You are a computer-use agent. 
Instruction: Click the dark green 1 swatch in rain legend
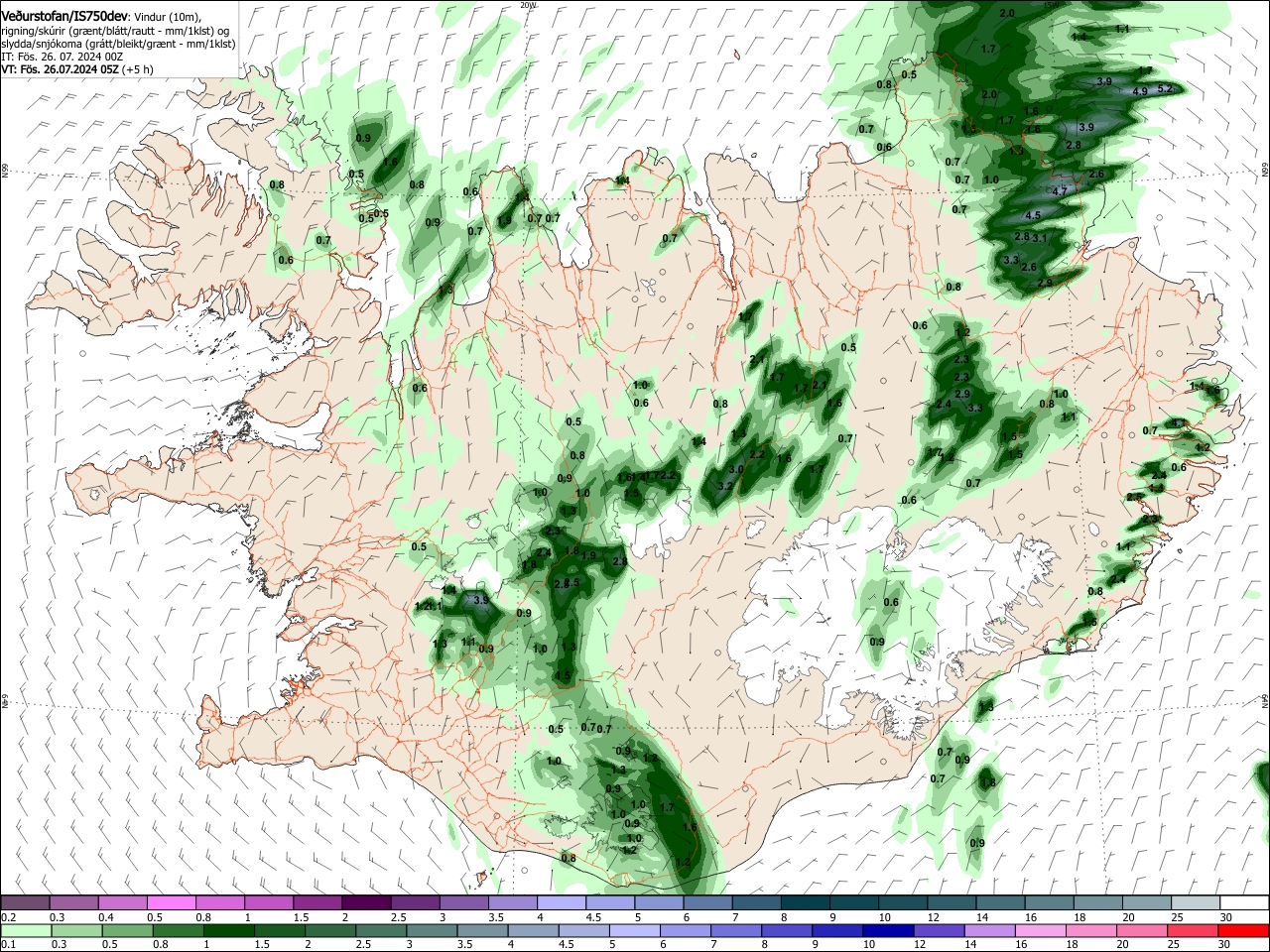228,931
